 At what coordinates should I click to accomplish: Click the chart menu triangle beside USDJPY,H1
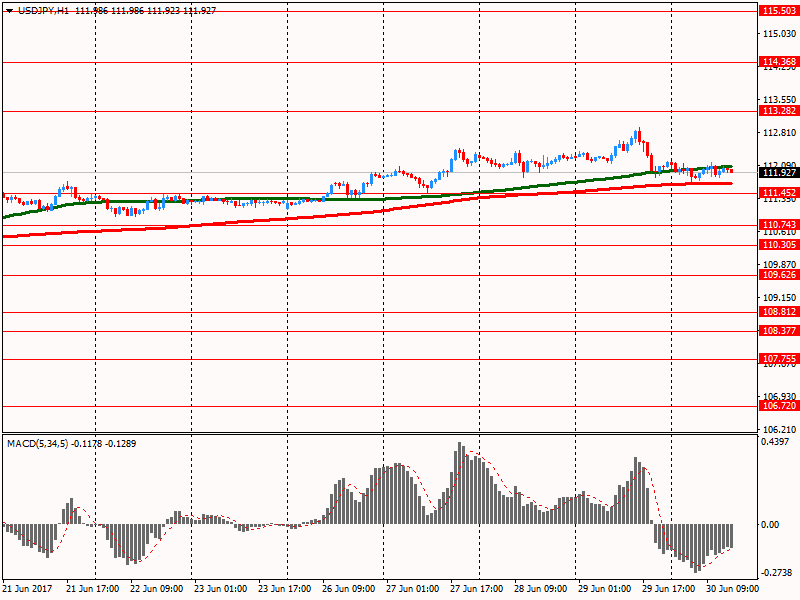[x=9, y=11]
